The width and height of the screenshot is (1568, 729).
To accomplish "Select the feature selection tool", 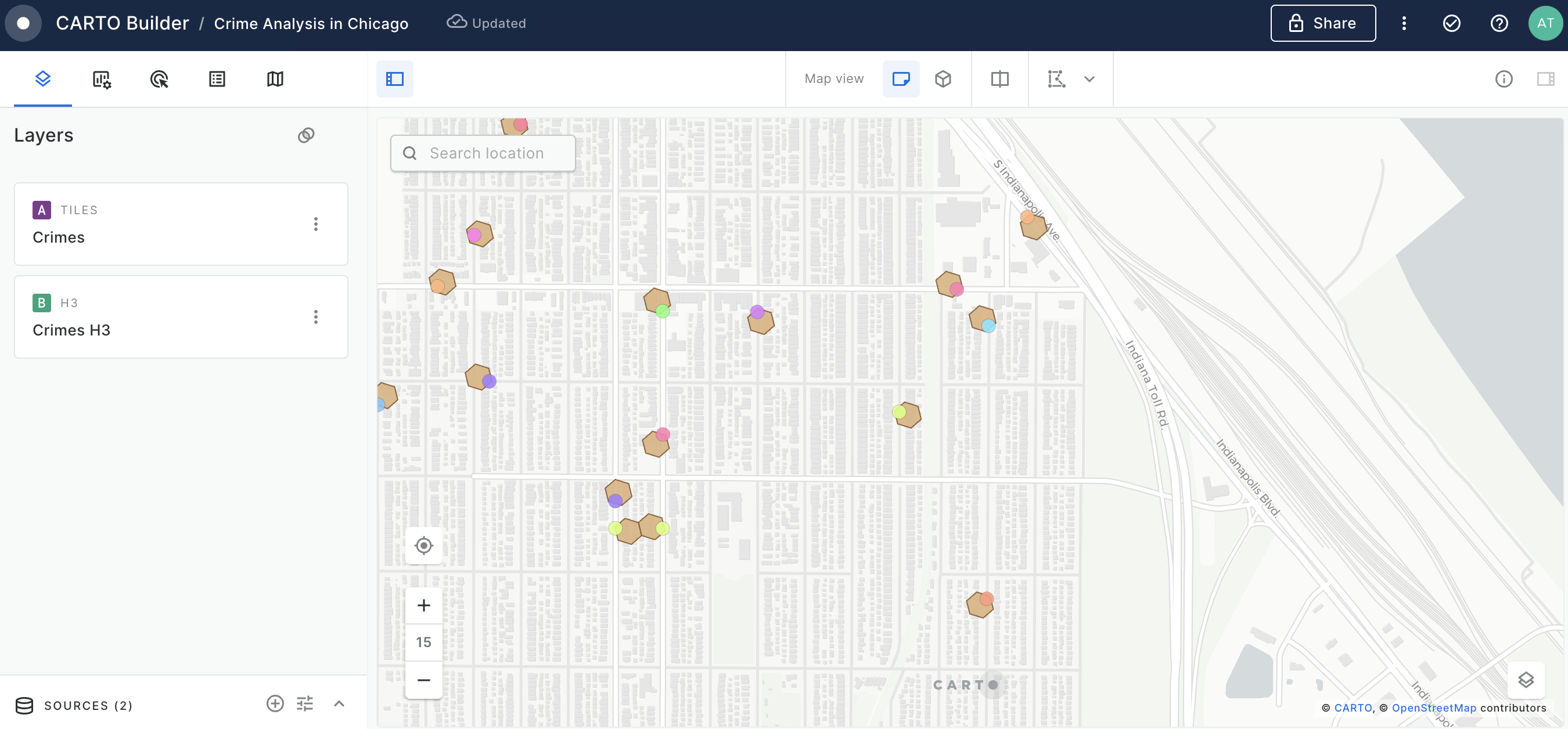I will [1056, 79].
